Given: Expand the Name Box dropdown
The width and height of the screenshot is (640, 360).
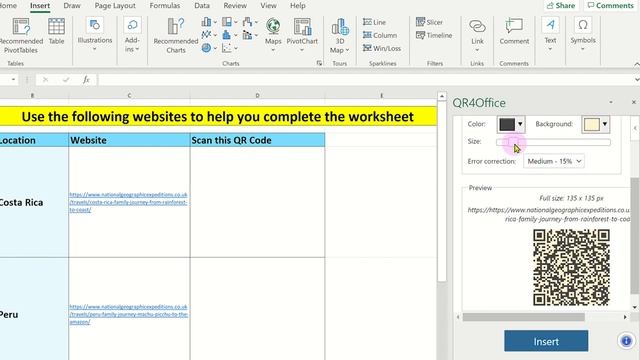Looking at the screenshot, I should tap(13, 80).
